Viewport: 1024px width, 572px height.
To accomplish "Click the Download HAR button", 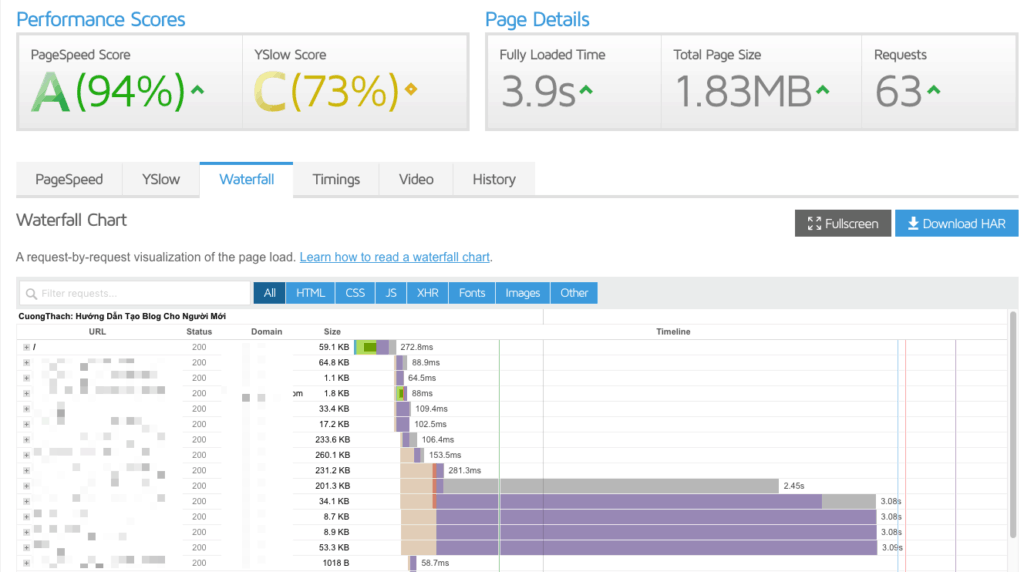I will 957,223.
